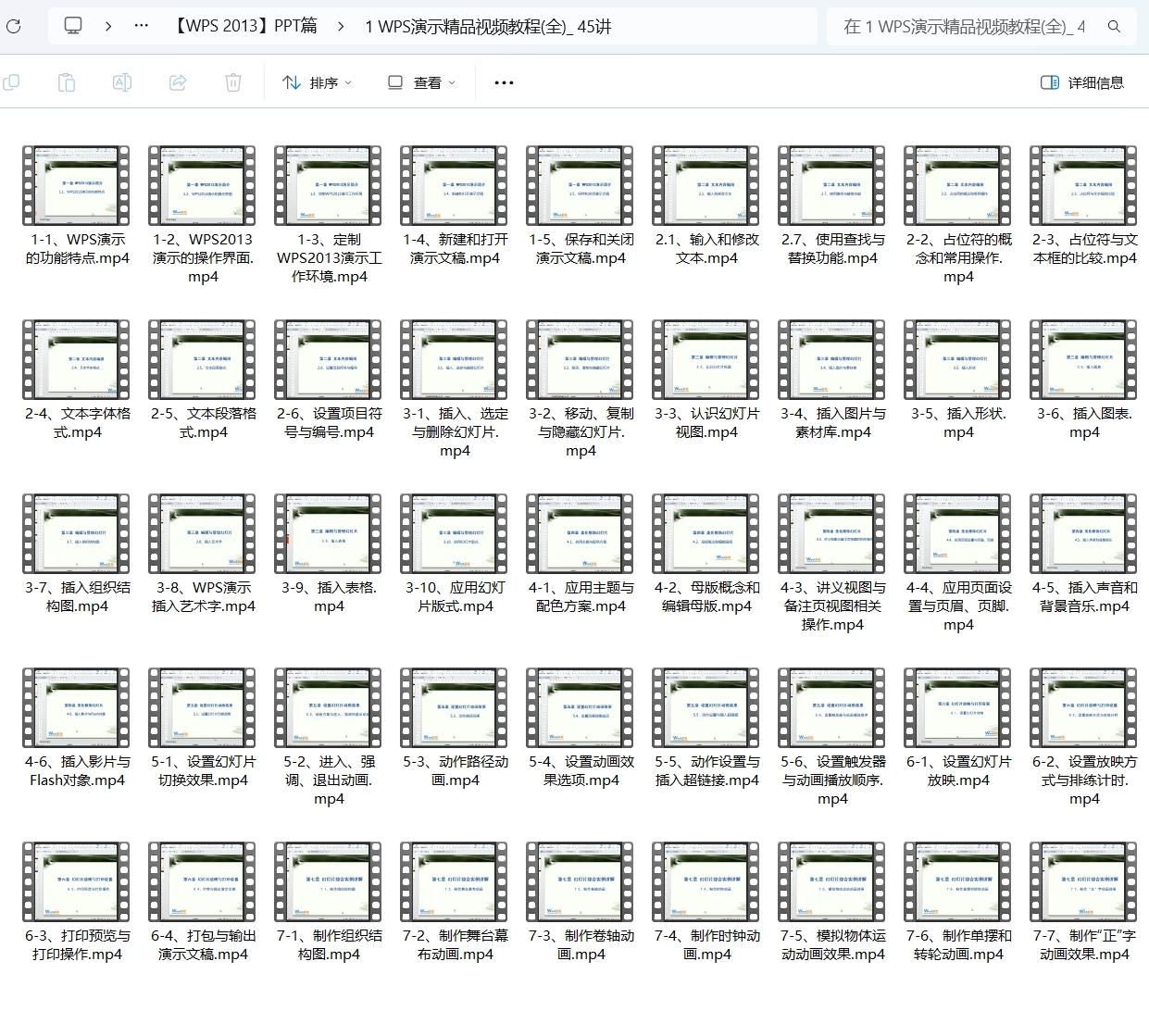
Task: Click the Share toolbar icon
Action: [178, 82]
